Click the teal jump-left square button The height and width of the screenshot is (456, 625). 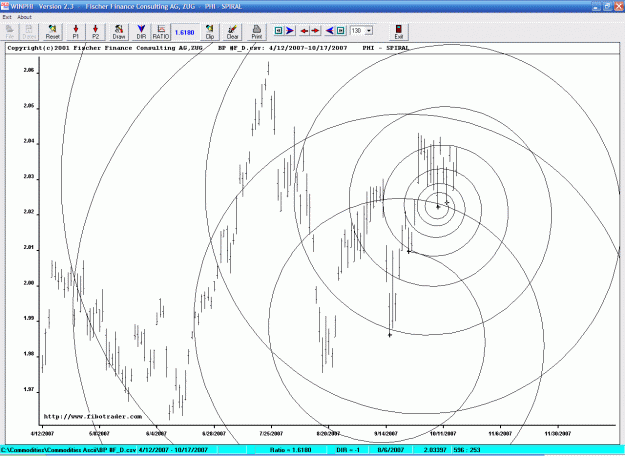pyautogui.click(x=279, y=31)
